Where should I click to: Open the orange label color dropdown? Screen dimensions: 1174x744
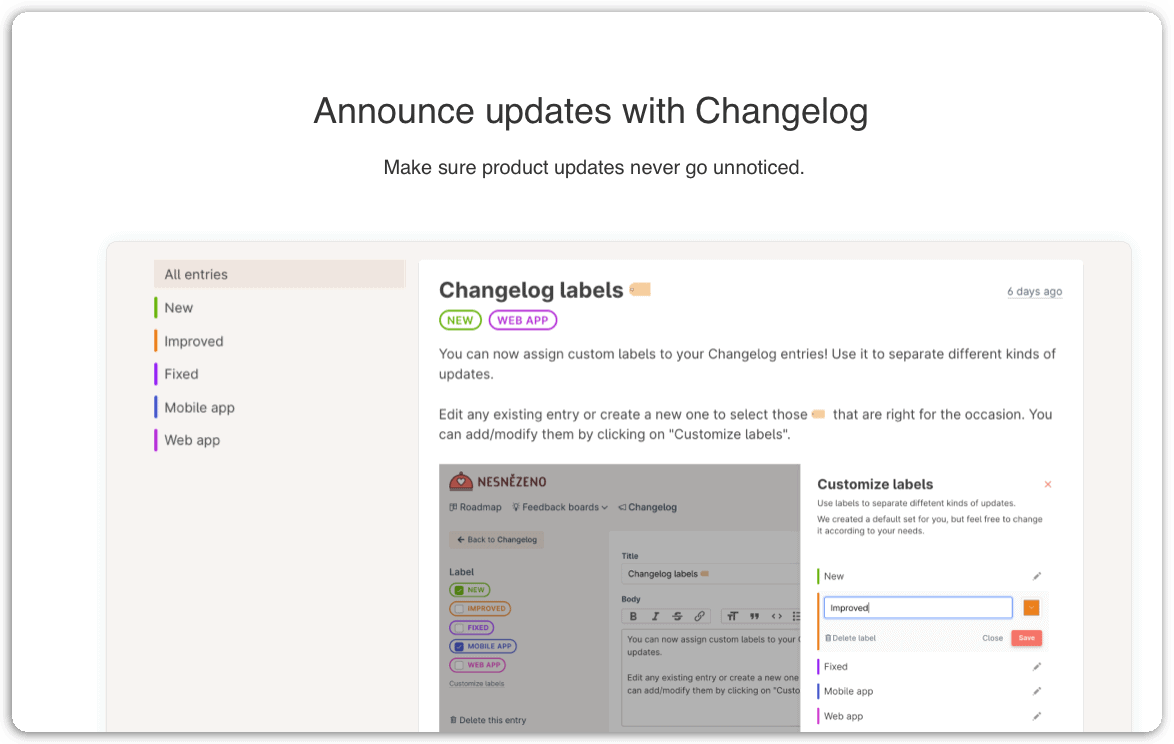click(1031, 608)
